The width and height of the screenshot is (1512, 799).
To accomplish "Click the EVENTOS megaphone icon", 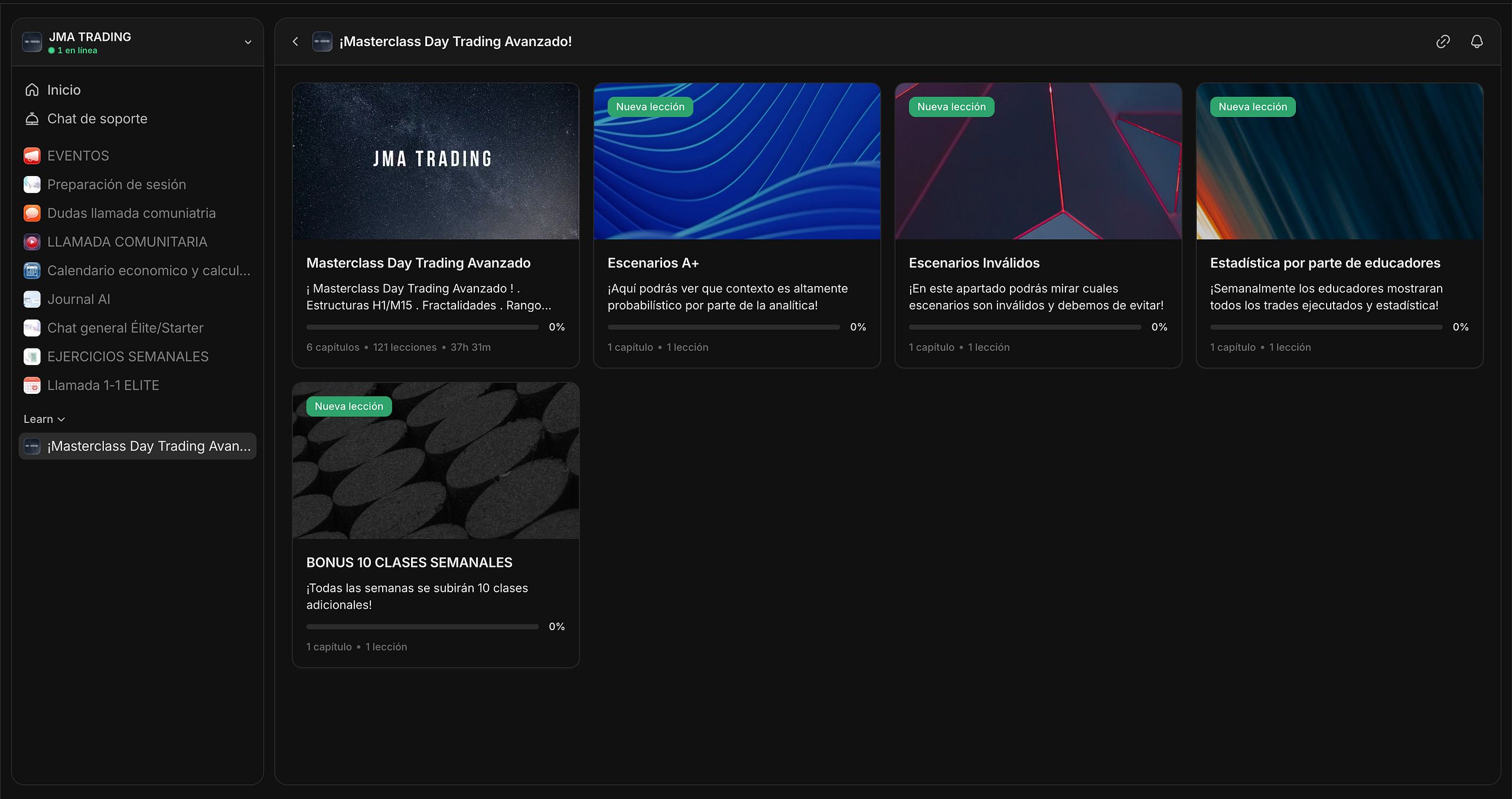I will click(x=32, y=156).
